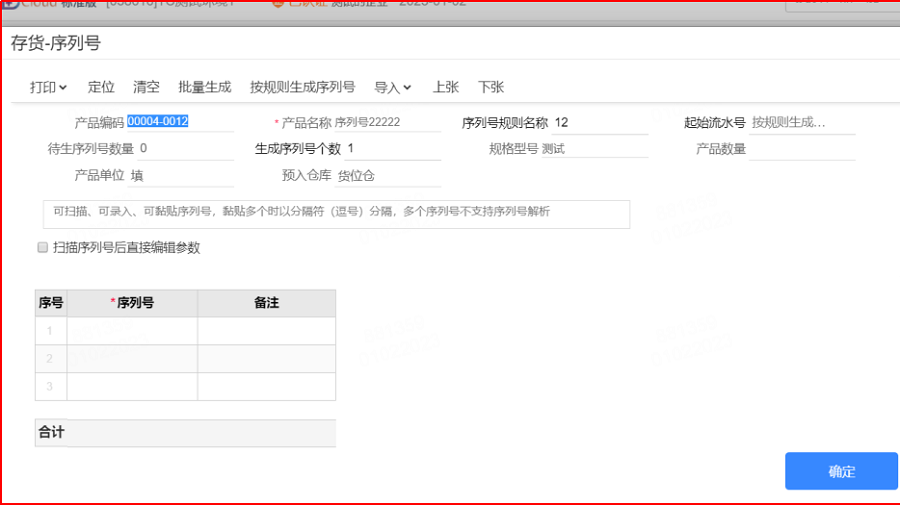Select the 备注 cell in row 2
This screenshot has width=900, height=506.
pyautogui.click(x=267, y=359)
